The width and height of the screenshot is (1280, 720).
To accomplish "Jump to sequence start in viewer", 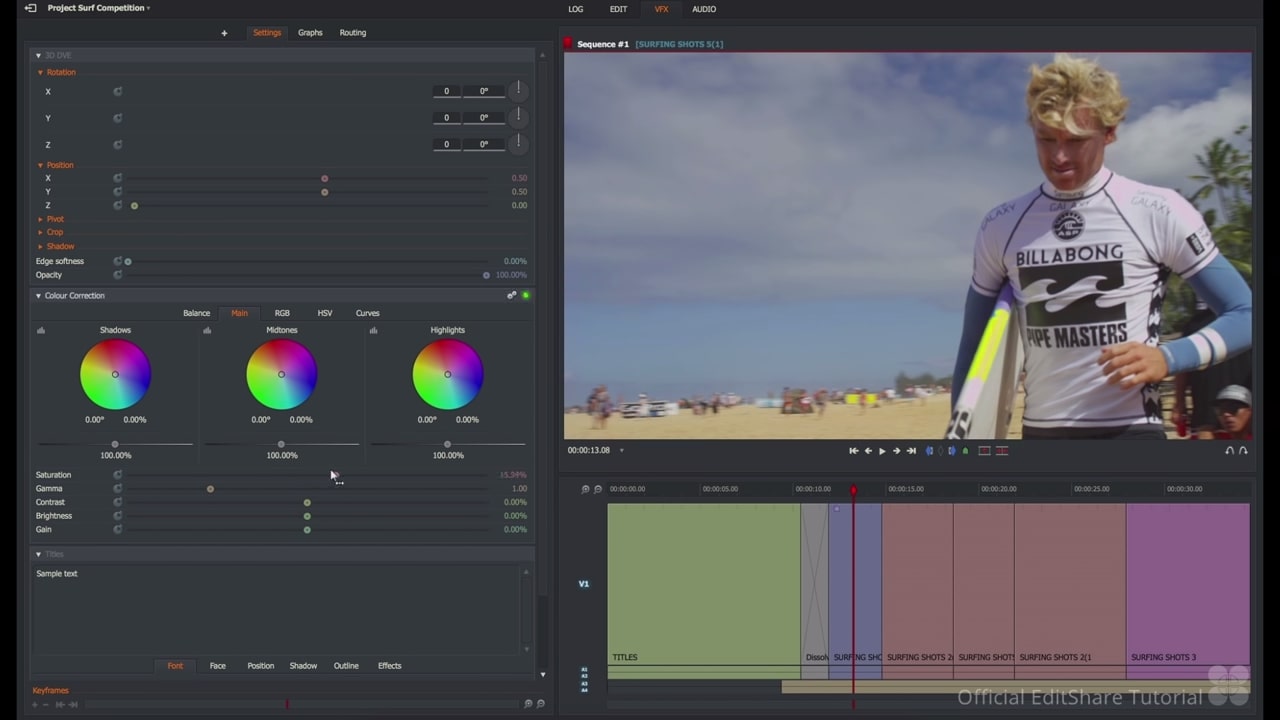I will coord(853,451).
